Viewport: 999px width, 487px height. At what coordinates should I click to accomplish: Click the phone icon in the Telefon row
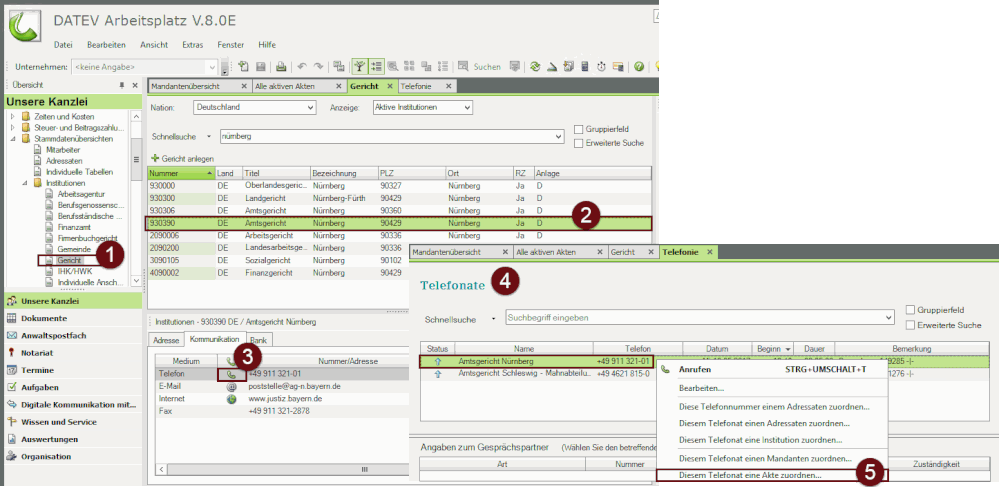tap(231, 374)
